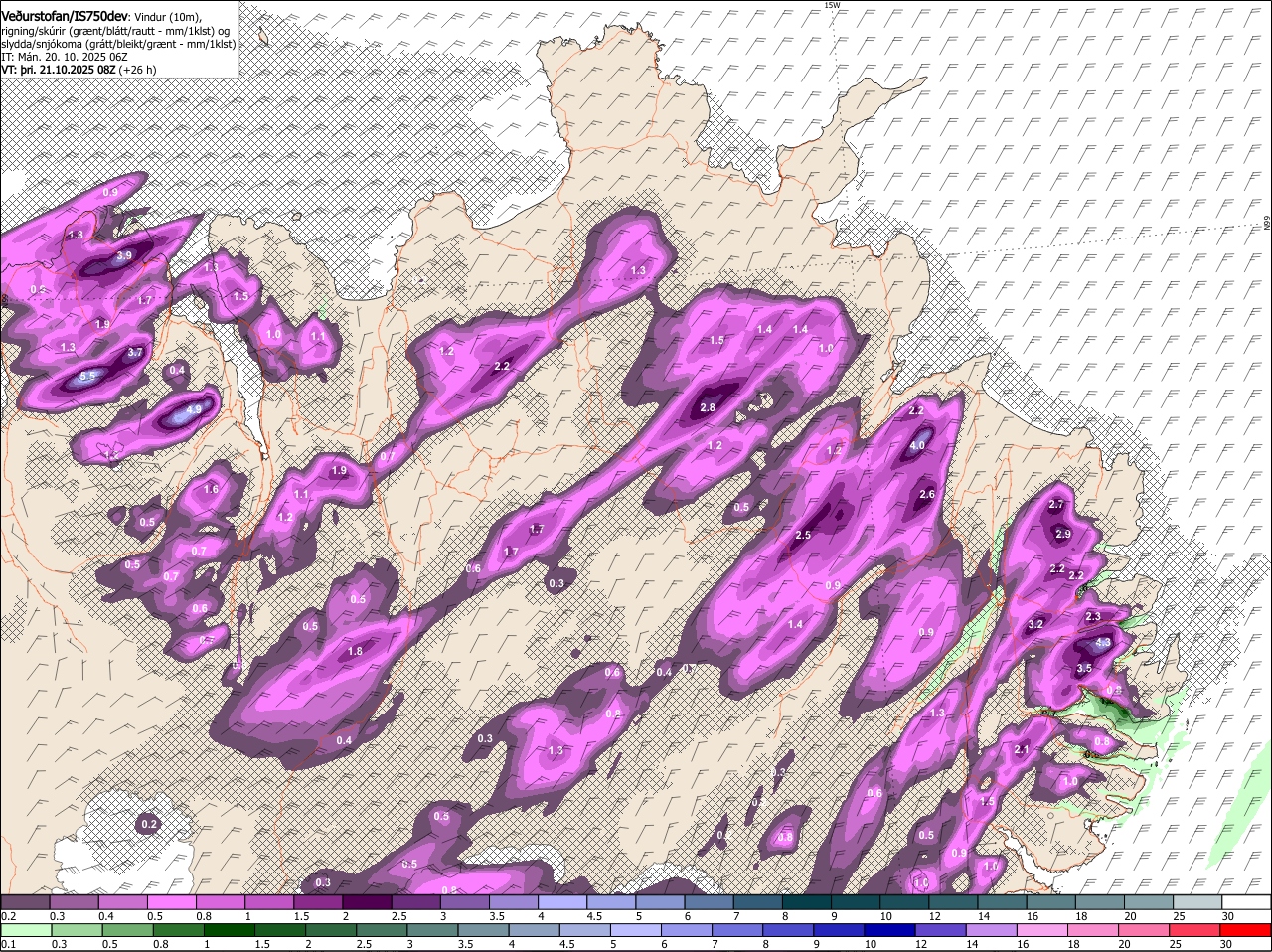Click the 3.7 precipitation value on the map
Screen dimensions: 1272x952
pos(136,352)
